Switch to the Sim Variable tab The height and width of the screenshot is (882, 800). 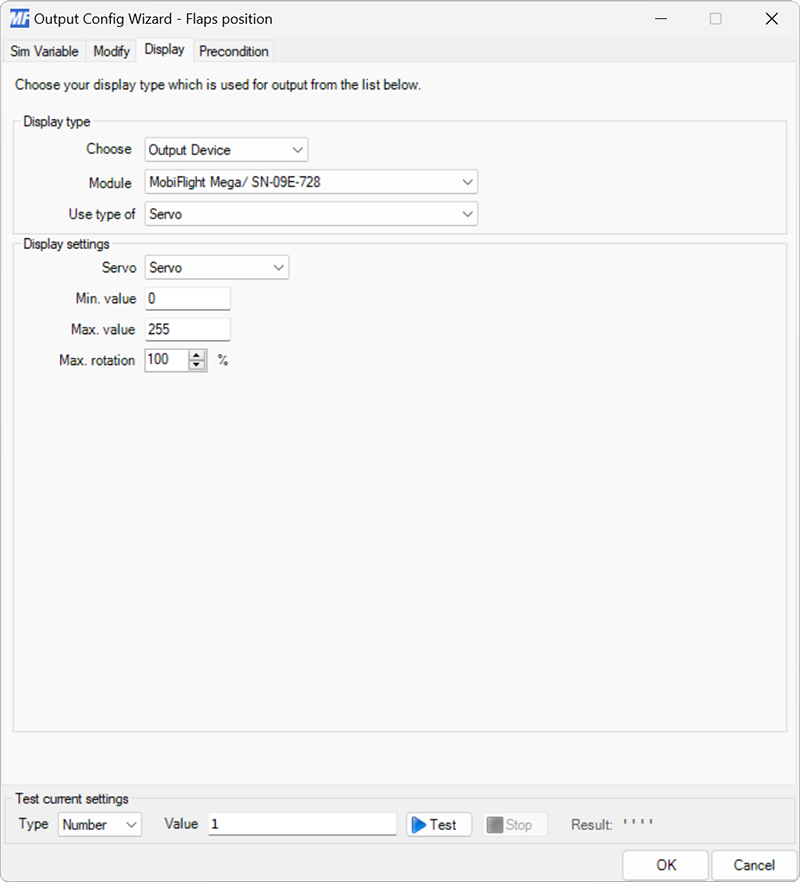[44, 51]
